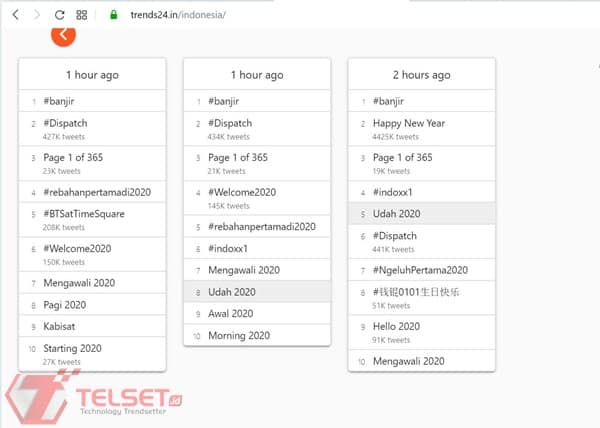The width and height of the screenshot is (600, 428).
Task: Open #NgeluhPertama2020 trend
Action: tap(420, 270)
